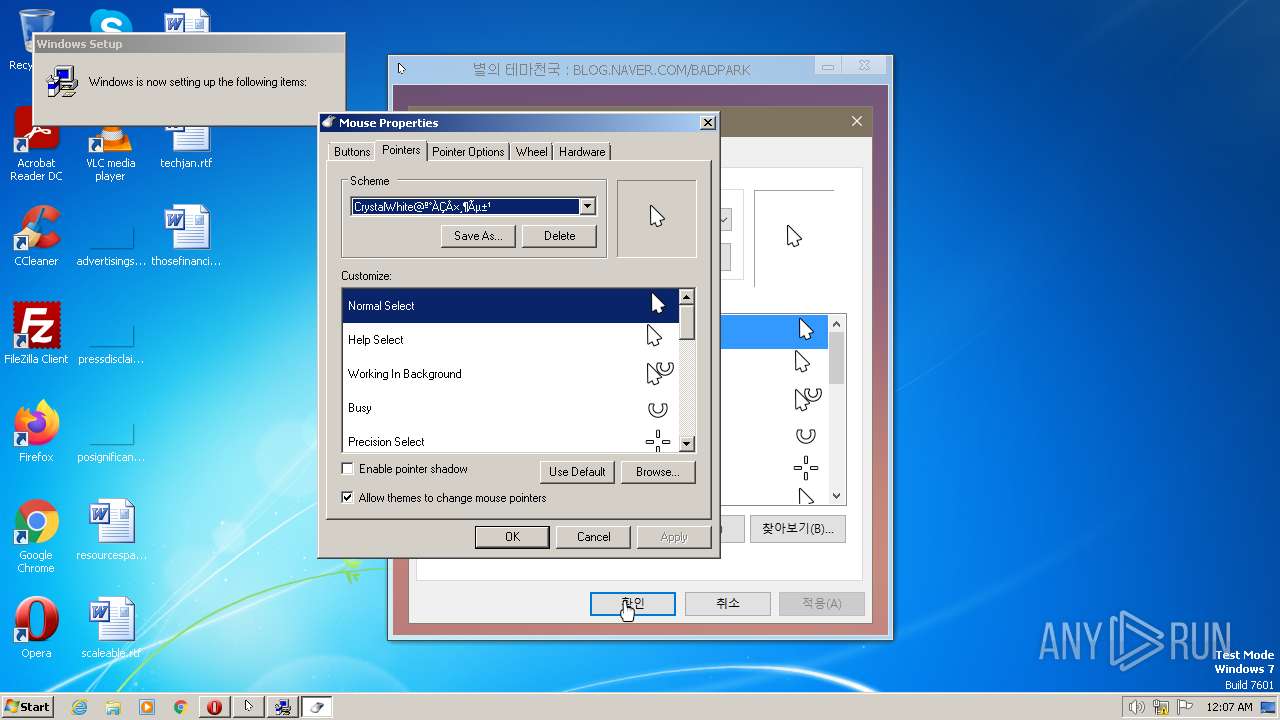The width and height of the screenshot is (1280, 720).
Task: Select Working In Background pointer row
Action: click(510, 374)
